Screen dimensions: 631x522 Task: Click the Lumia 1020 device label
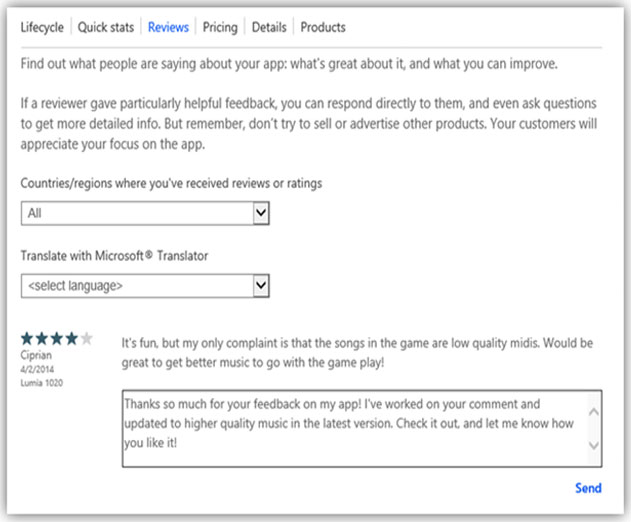point(41,382)
